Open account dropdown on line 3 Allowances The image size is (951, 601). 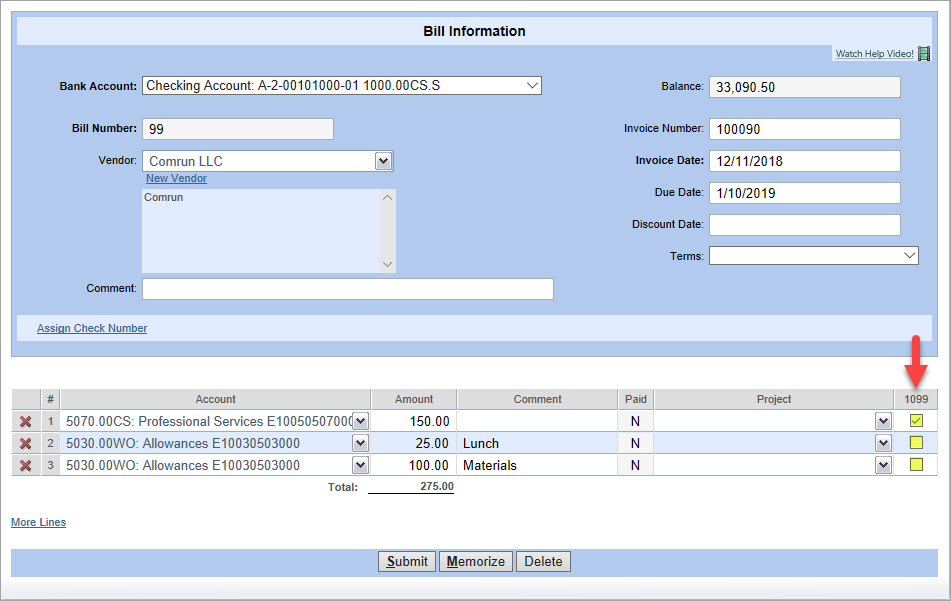[x=360, y=465]
